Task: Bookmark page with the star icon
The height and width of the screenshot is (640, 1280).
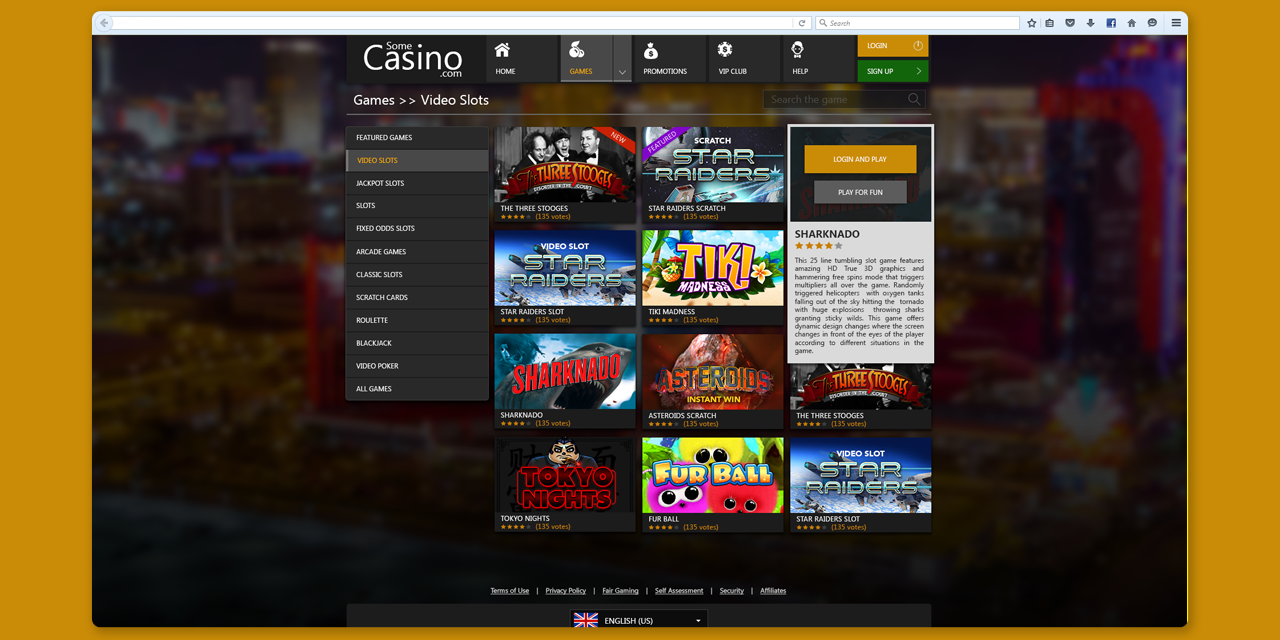Action: 1032,23
